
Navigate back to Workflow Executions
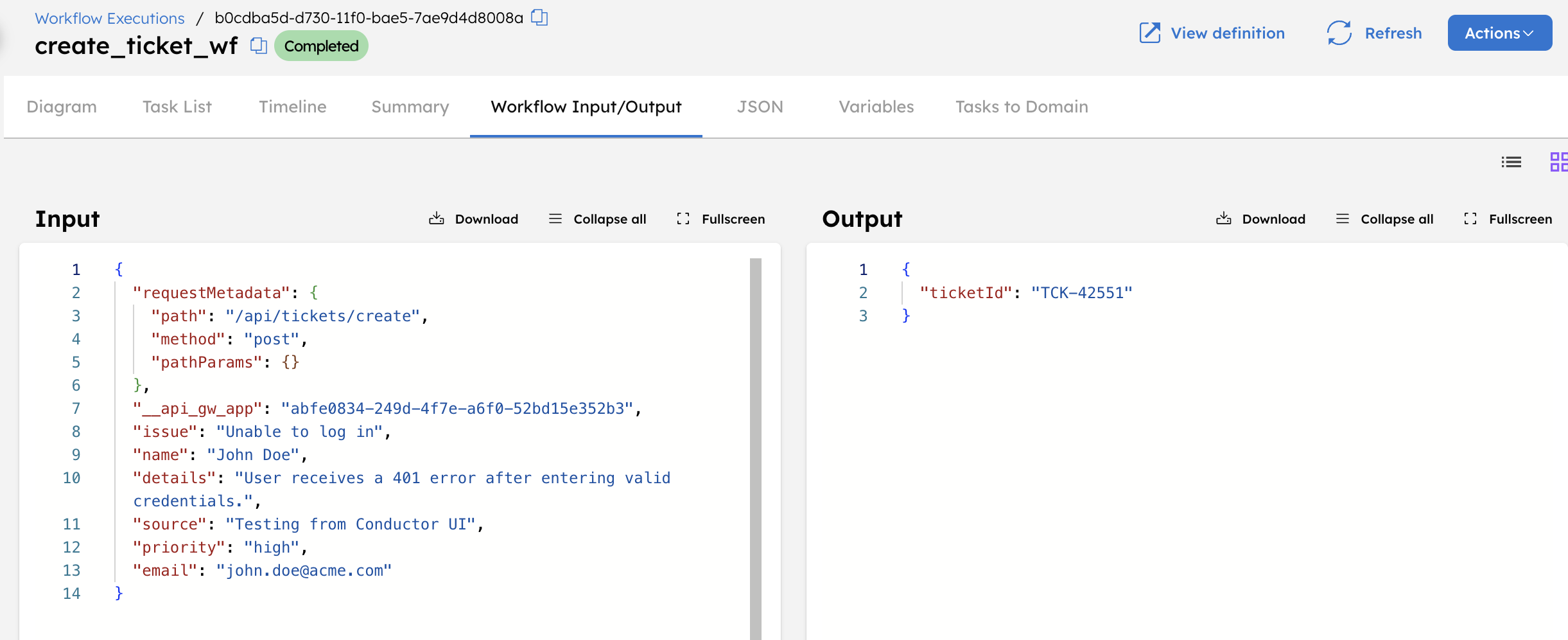pos(109,17)
